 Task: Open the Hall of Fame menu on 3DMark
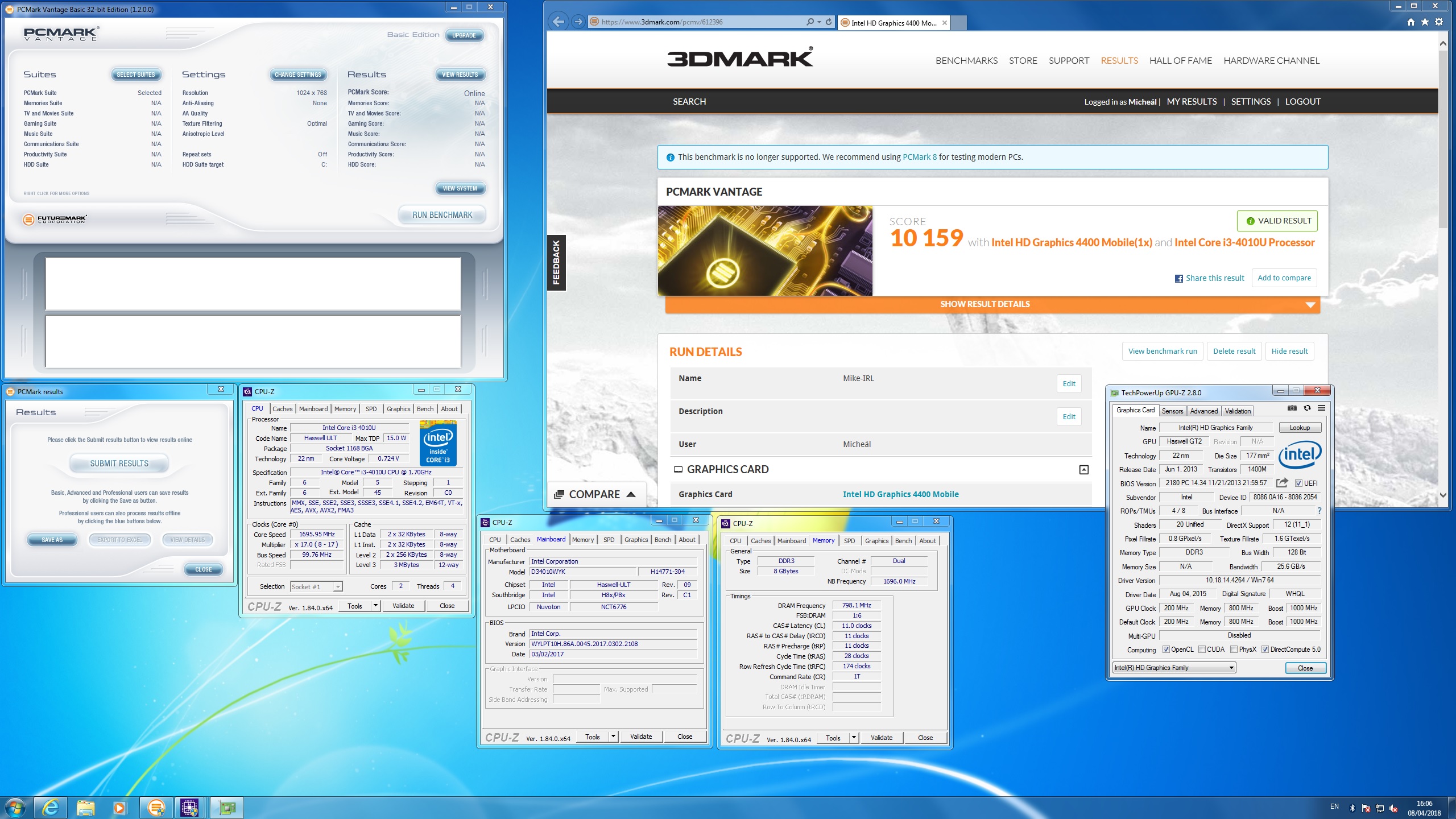[x=1180, y=60]
